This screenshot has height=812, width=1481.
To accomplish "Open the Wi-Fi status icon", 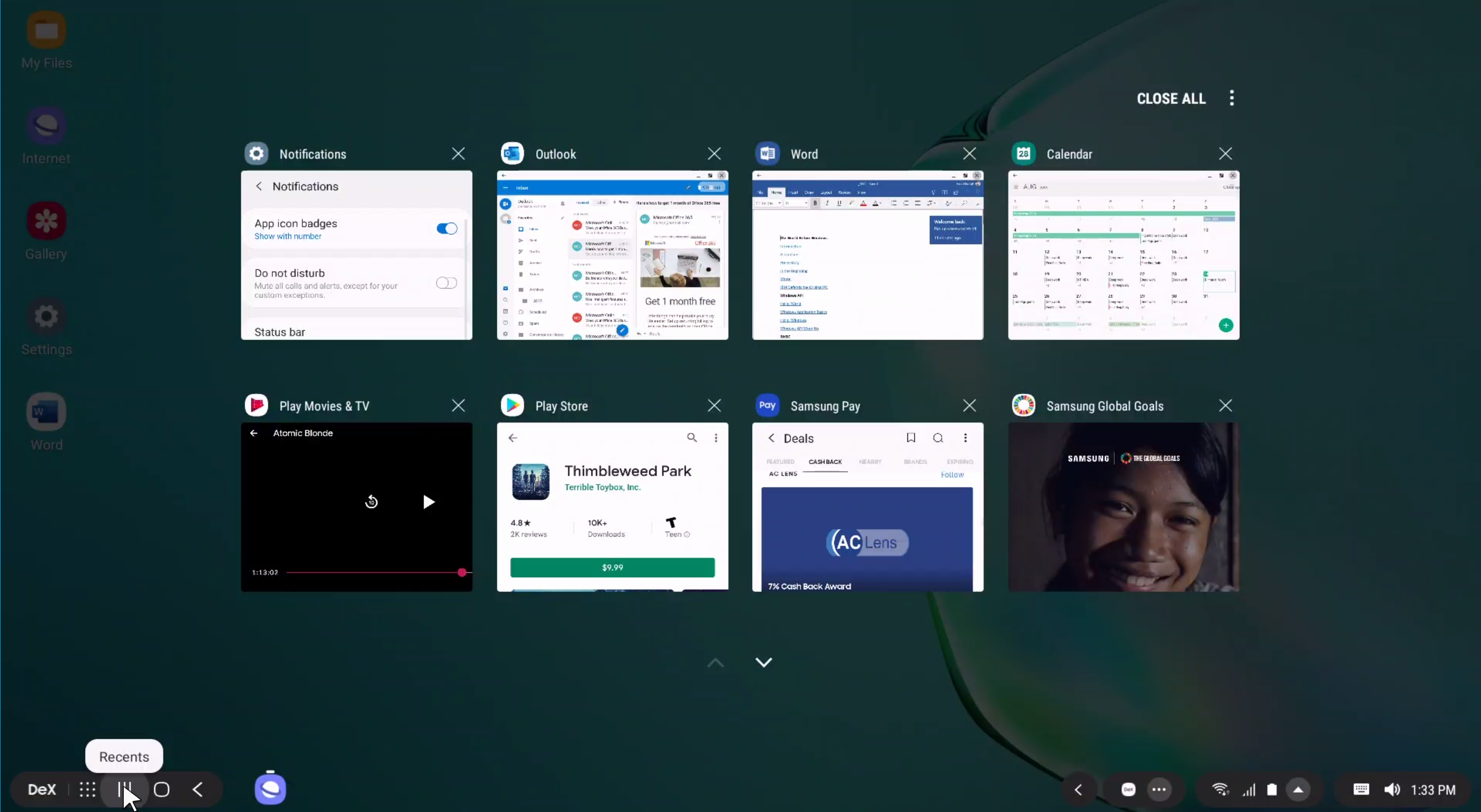I will tap(1220, 789).
